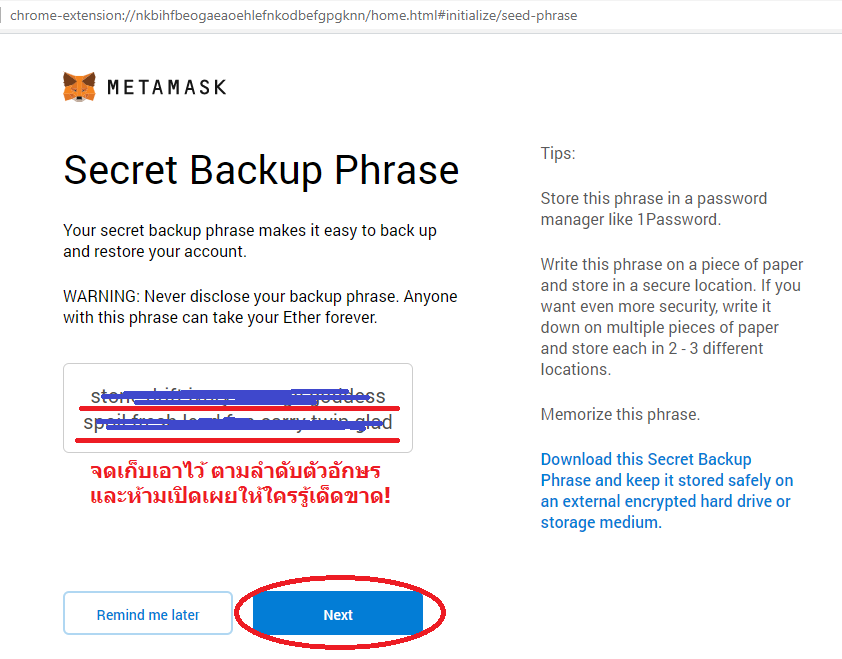842x659 pixels.
Task: Click the Memorize this phrase tip
Action: (620, 414)
